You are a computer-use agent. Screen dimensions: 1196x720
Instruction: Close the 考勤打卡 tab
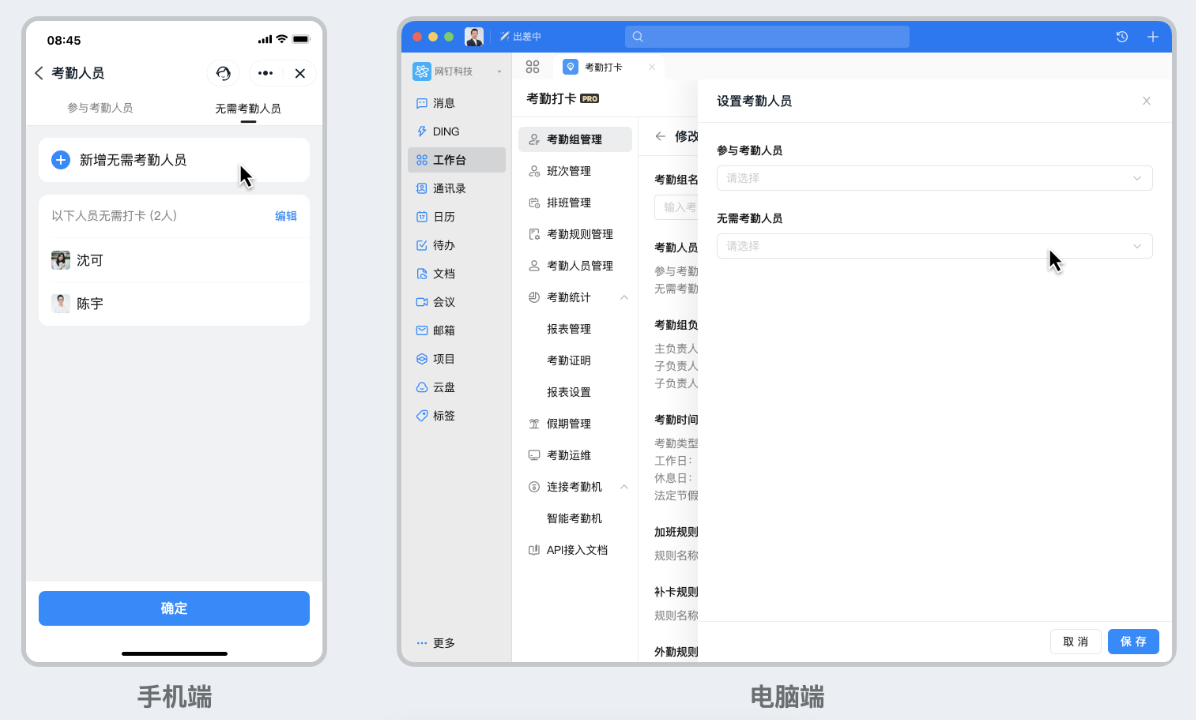(x=651, y=67)
